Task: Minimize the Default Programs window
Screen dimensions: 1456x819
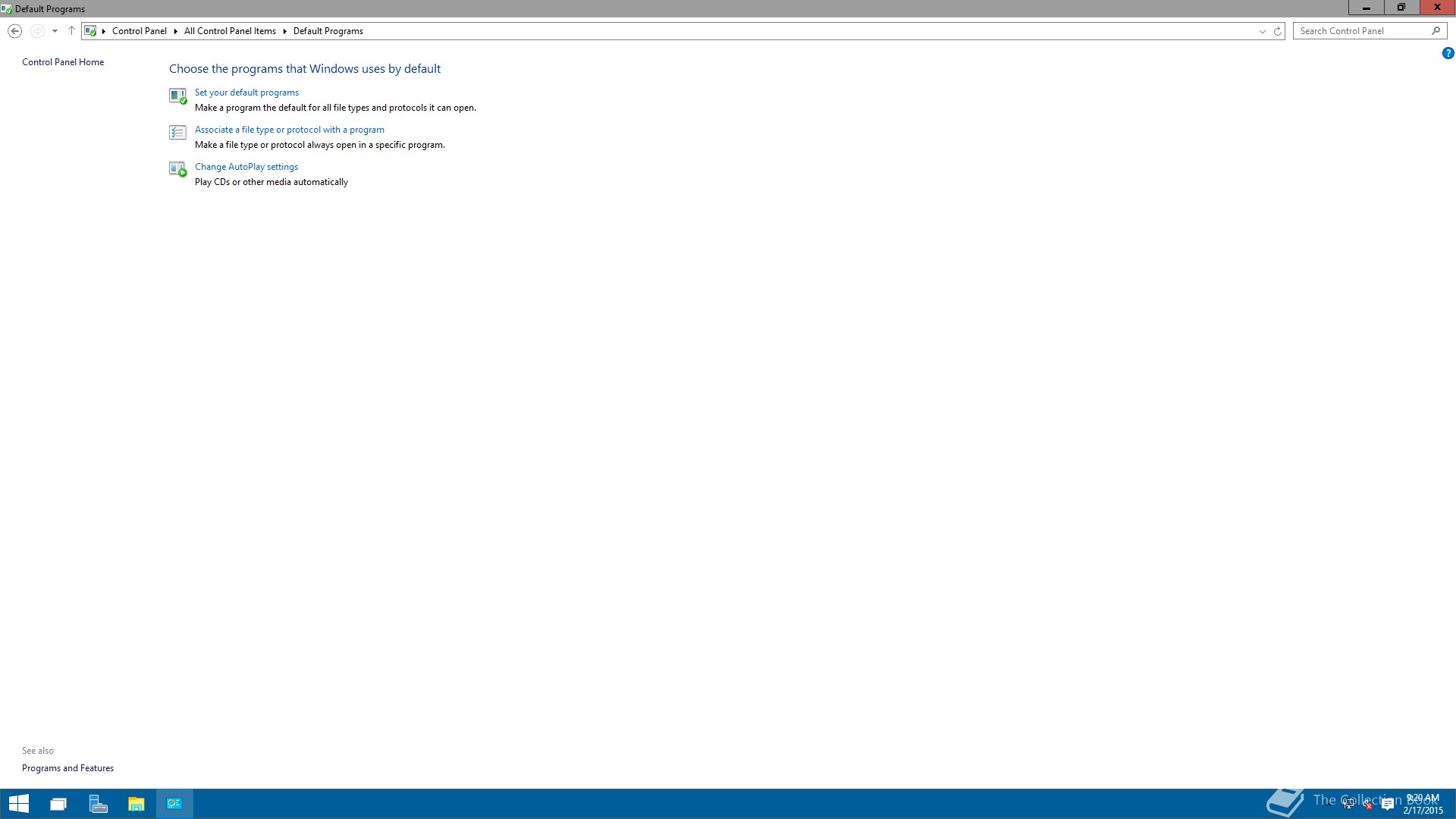Action: coord(1366,8)
